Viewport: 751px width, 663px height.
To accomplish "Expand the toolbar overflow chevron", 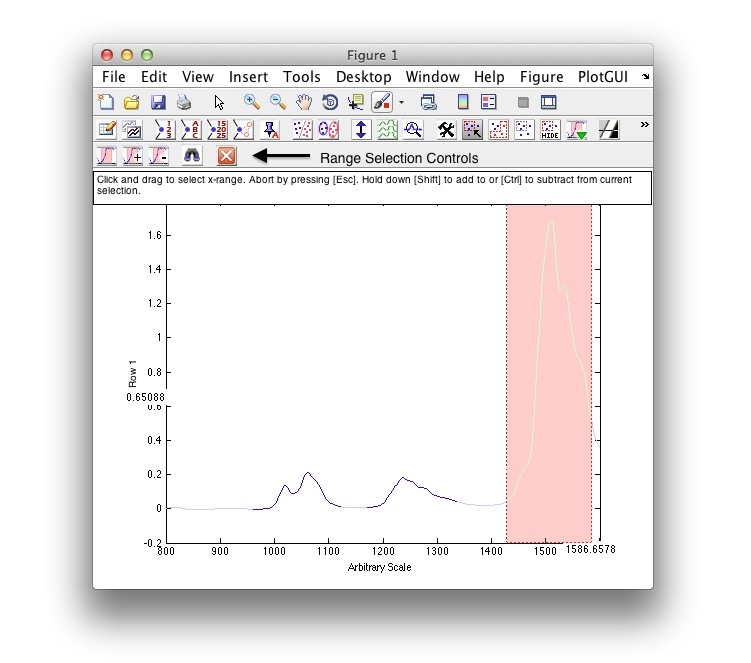I will click(644, 125).
